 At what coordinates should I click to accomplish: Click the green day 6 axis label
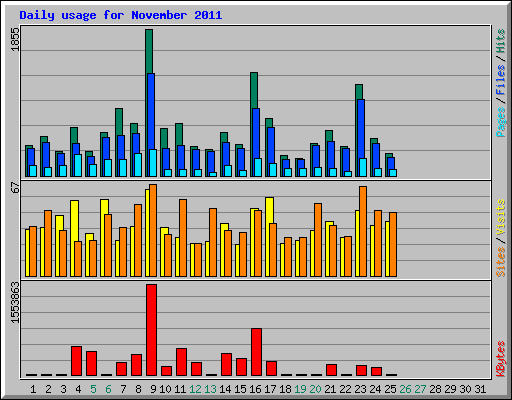[x=108, y=389]
